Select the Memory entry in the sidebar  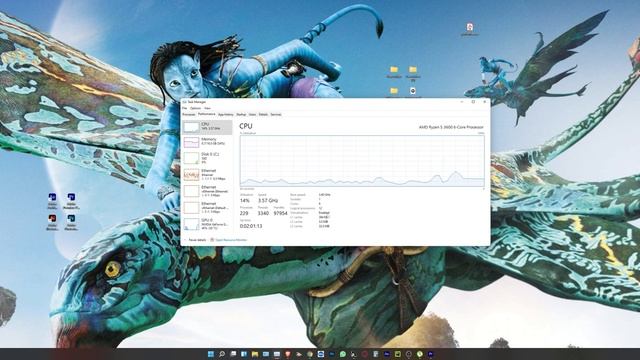207,142
